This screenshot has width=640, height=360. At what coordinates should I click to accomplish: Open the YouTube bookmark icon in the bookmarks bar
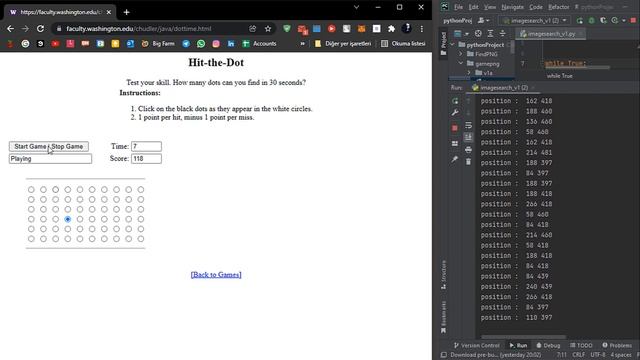(55, 44)
